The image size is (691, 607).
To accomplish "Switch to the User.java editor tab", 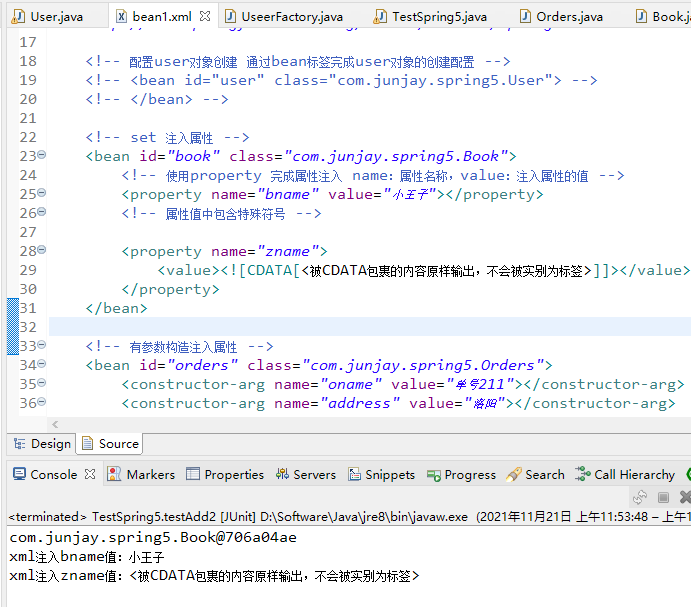I will point(48,17).
